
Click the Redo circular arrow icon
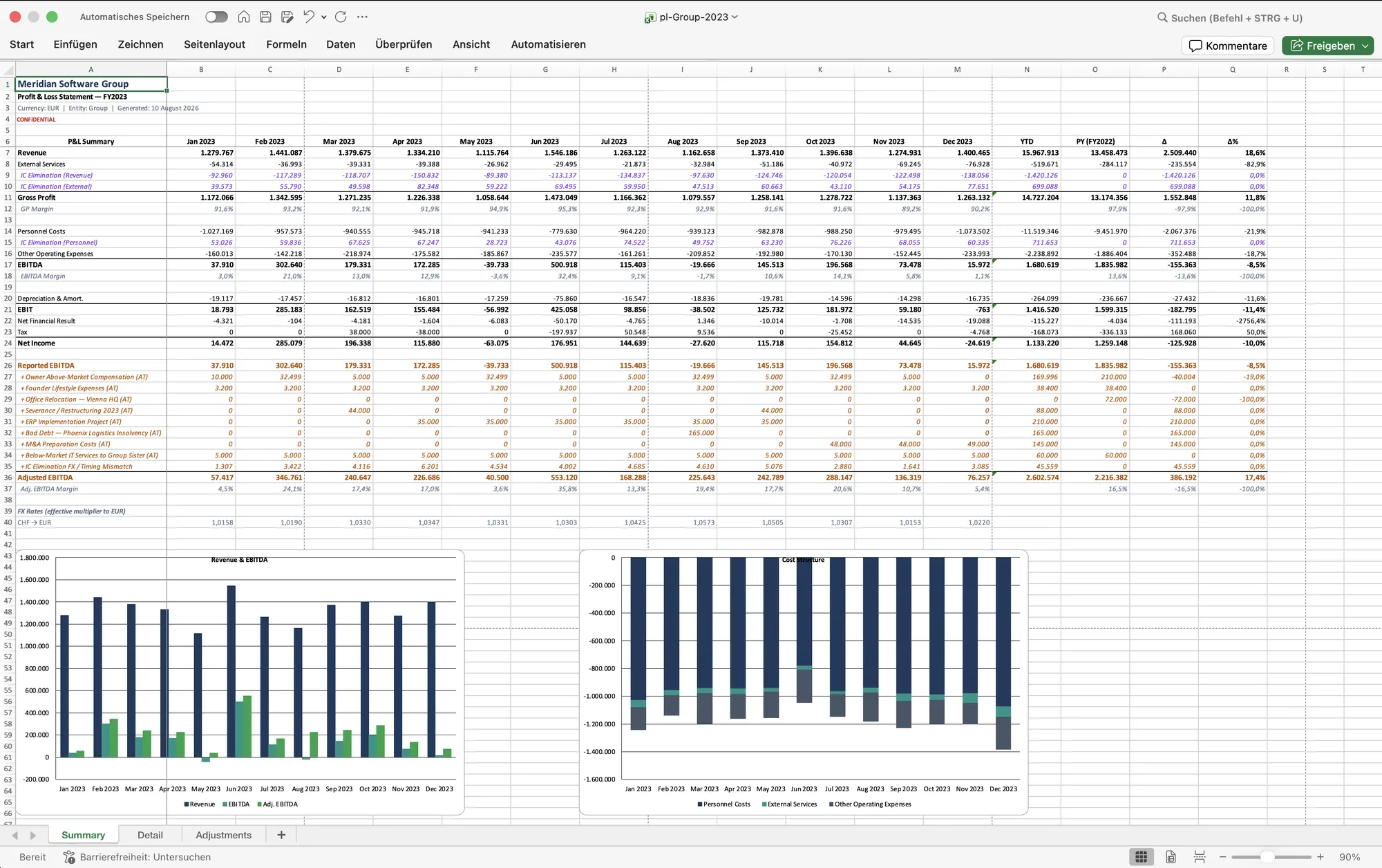coord(341,17)
